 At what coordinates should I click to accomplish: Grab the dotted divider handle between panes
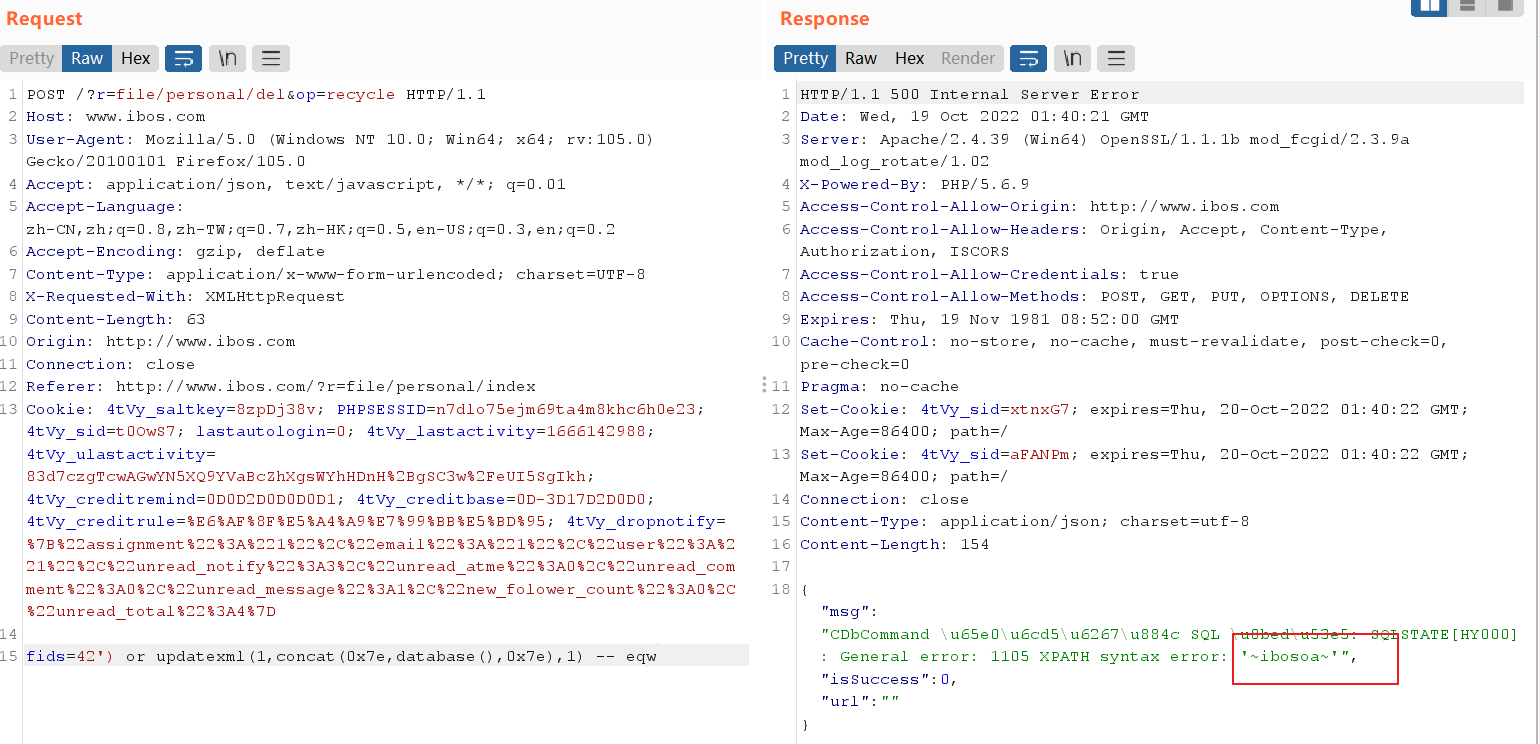764,385
